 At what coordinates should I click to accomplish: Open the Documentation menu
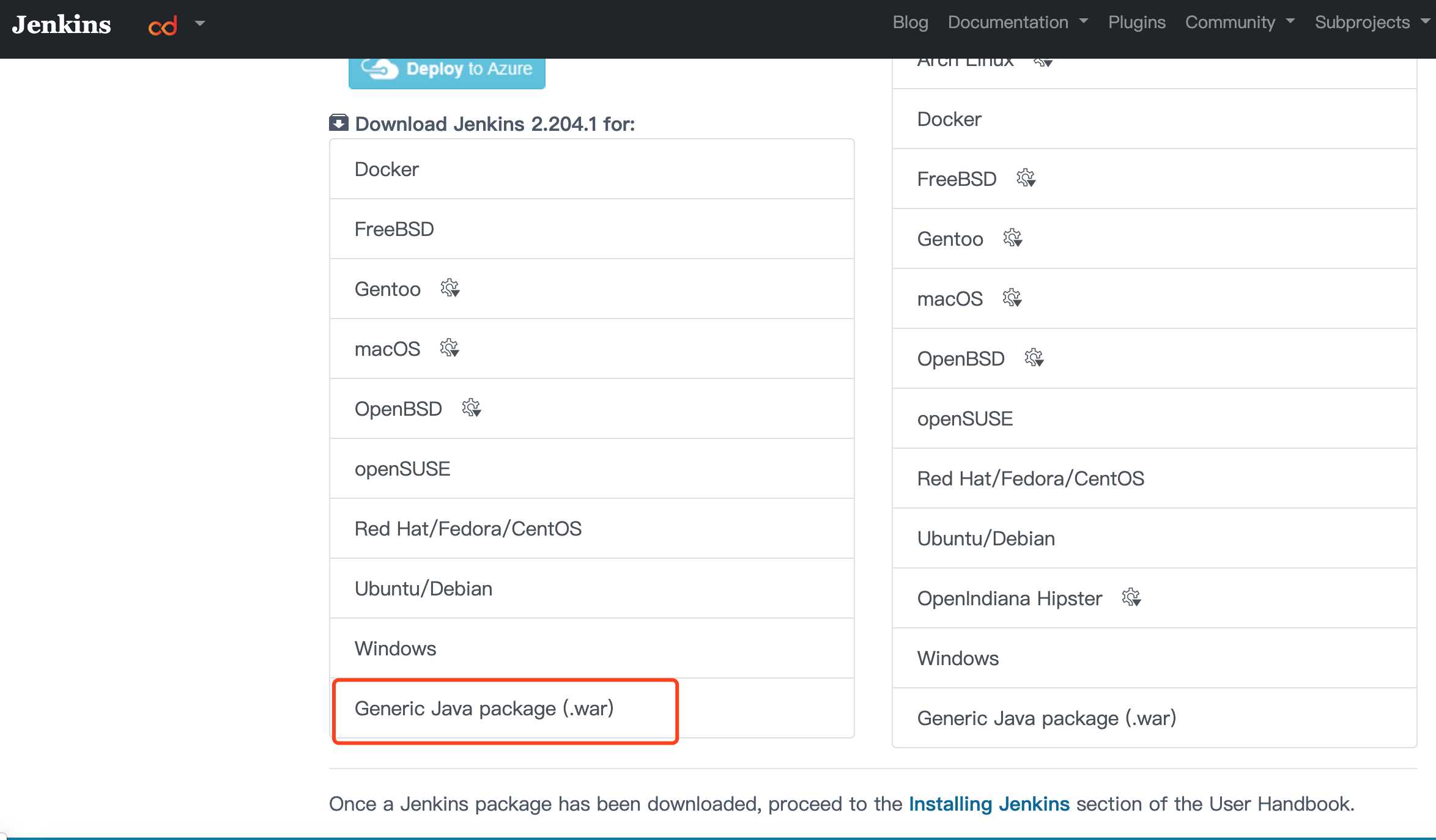(x=1018, y=23)
